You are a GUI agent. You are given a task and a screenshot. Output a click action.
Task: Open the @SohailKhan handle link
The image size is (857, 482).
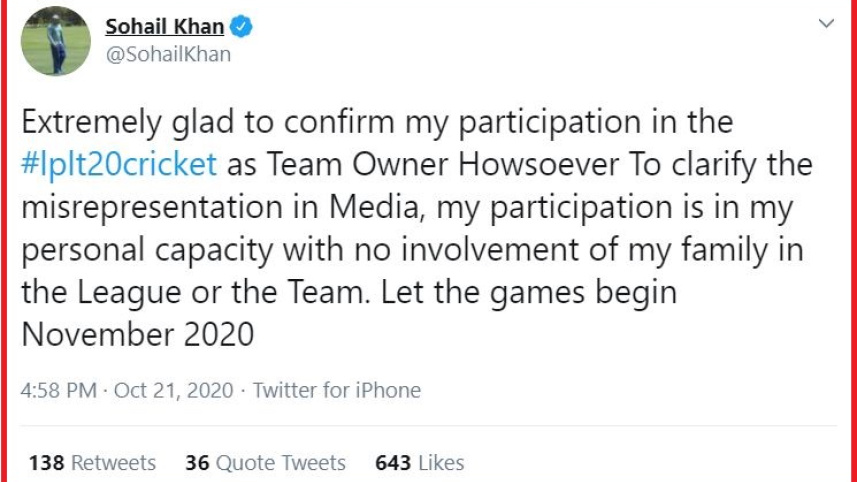click(168, 54)
